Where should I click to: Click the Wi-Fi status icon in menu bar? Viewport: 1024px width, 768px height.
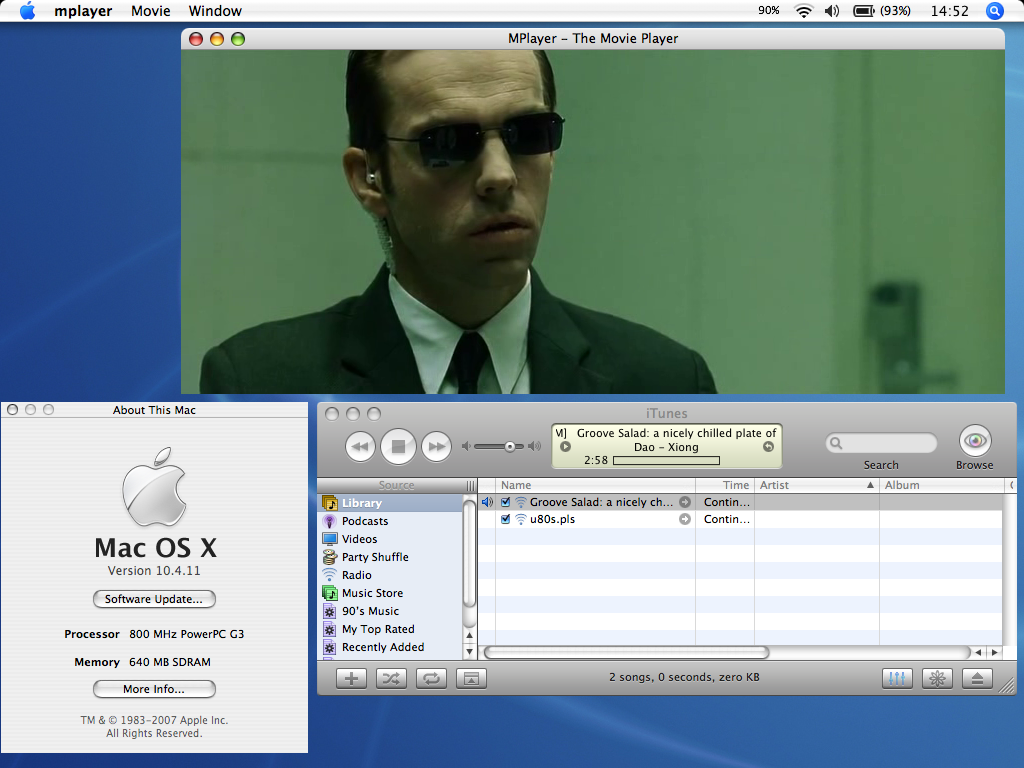tap(803, 10)
